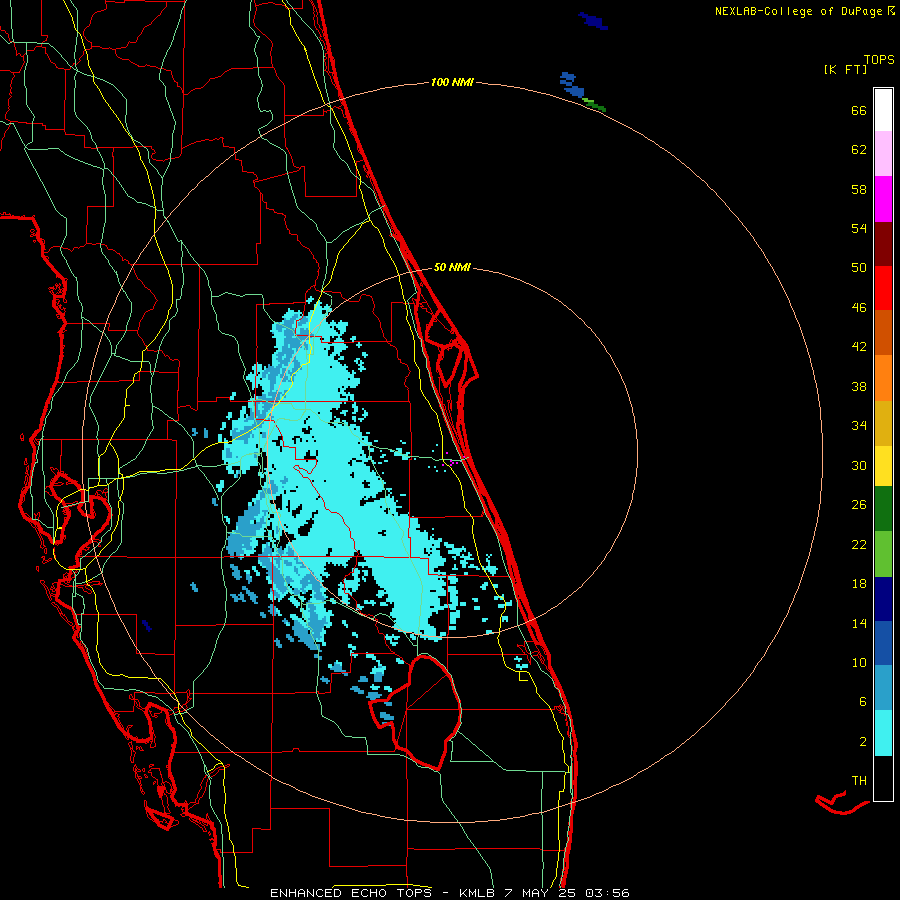Click the 'TH' legend label
The image size is (900, 900).
coord(859,780)
